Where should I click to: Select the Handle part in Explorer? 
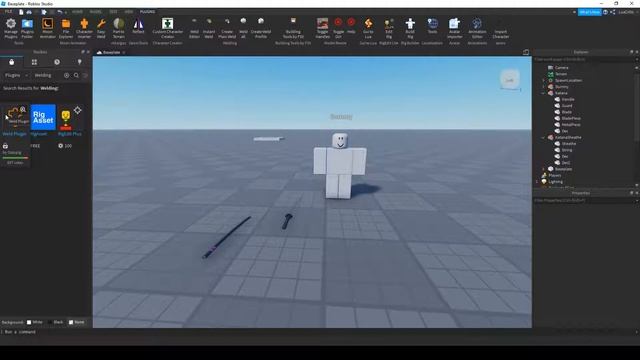(568, 99)
